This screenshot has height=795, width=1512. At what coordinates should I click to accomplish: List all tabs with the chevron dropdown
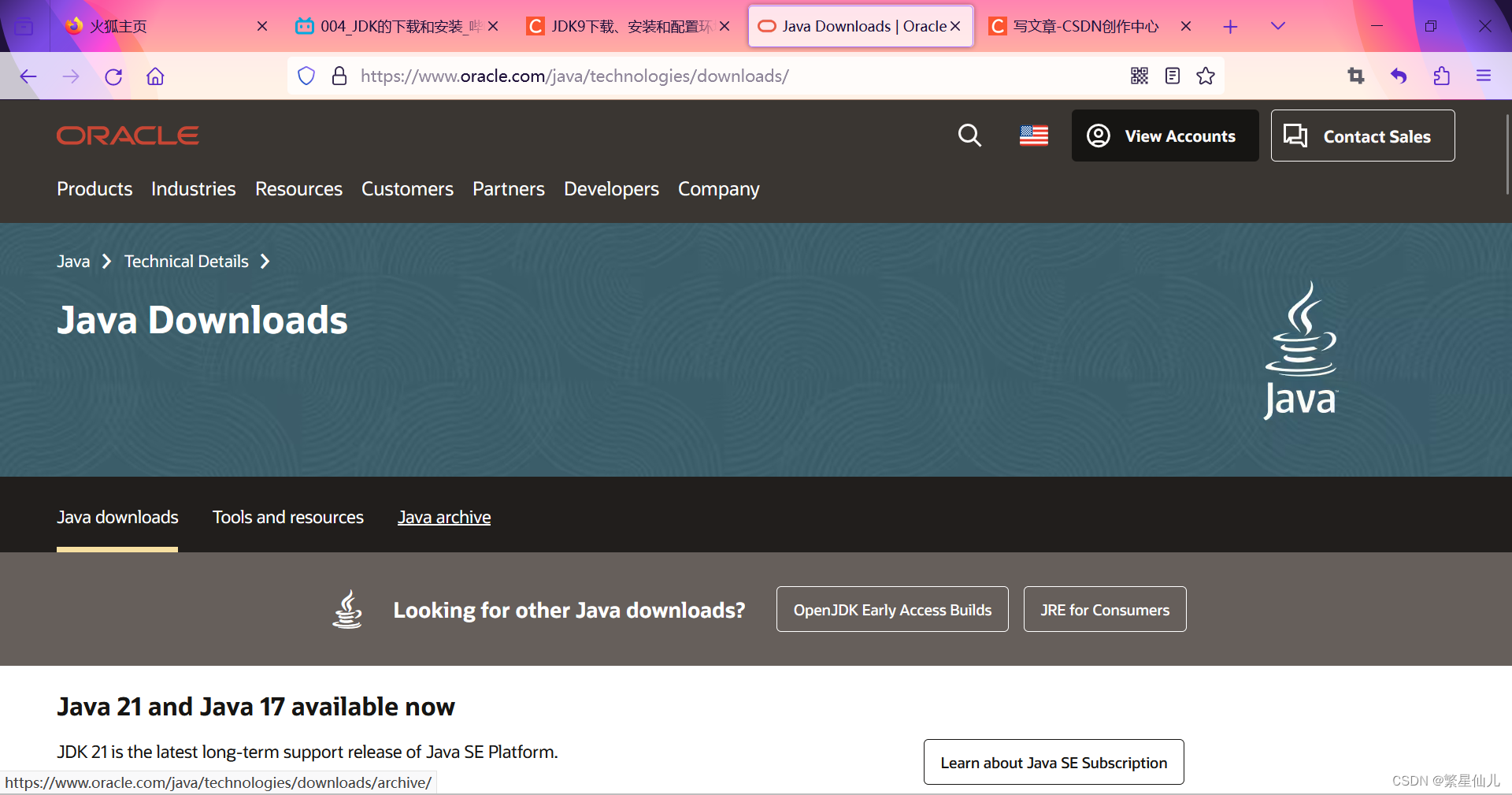pyautogui.click(x=1278, y=26)
